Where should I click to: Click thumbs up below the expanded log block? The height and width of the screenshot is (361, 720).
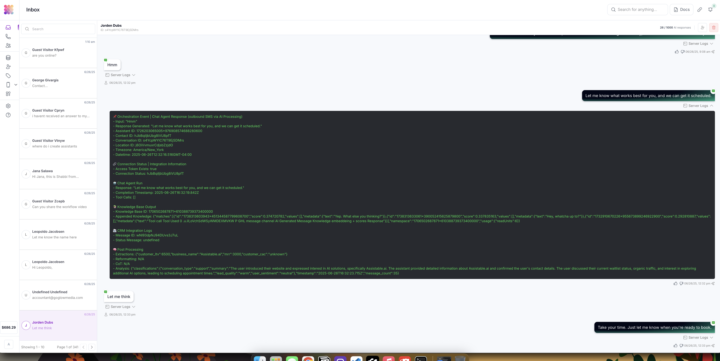coord(675,283)
